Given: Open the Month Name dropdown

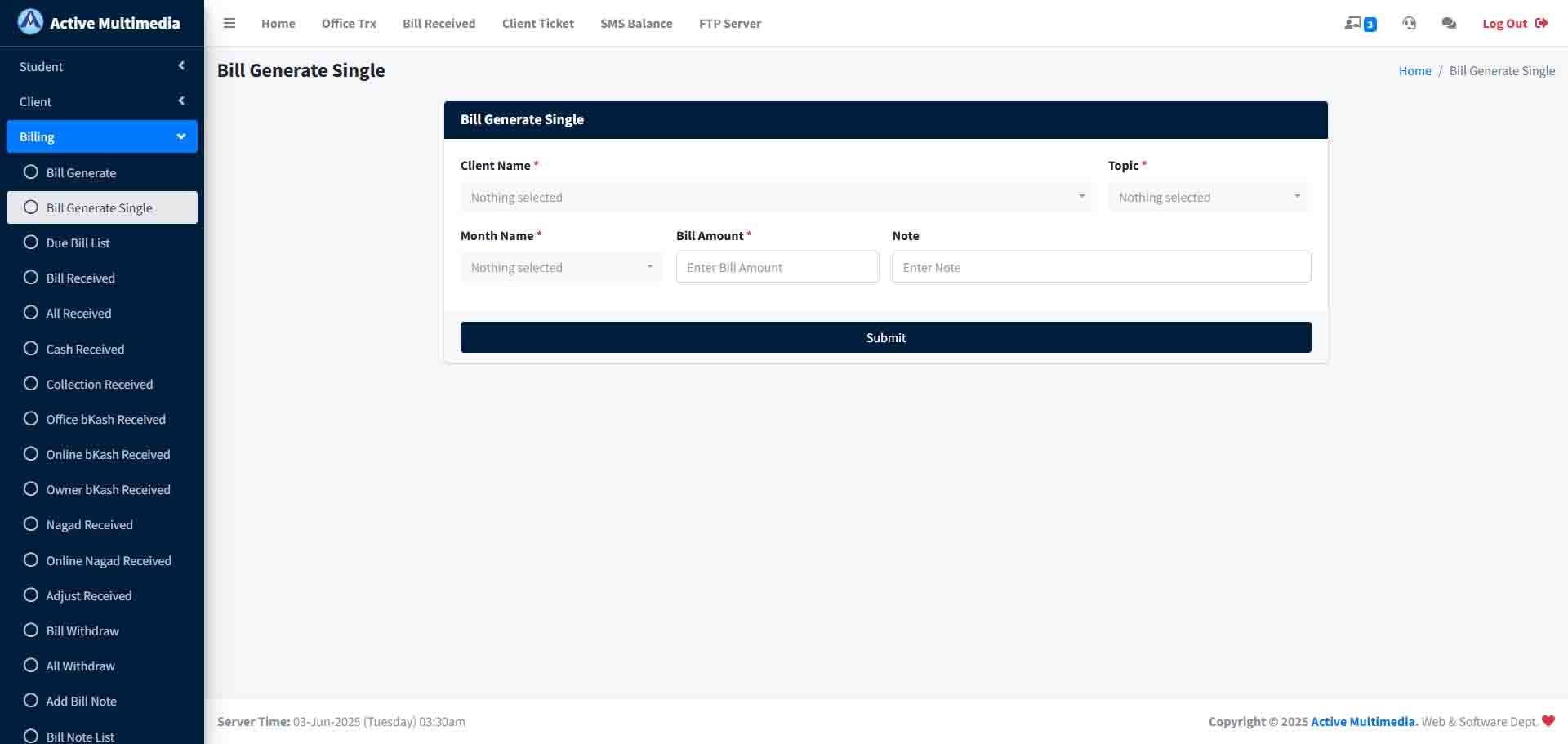Looking at the screenshot, I should coord(562,267).
